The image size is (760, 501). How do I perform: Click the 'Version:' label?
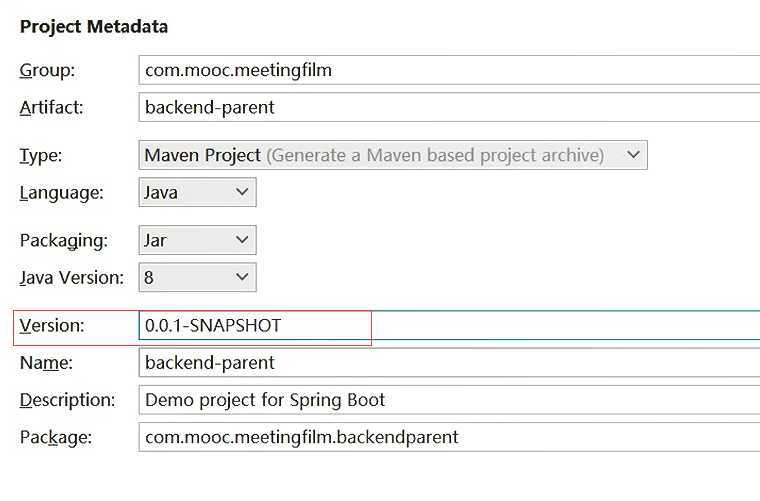pos(52,325)
